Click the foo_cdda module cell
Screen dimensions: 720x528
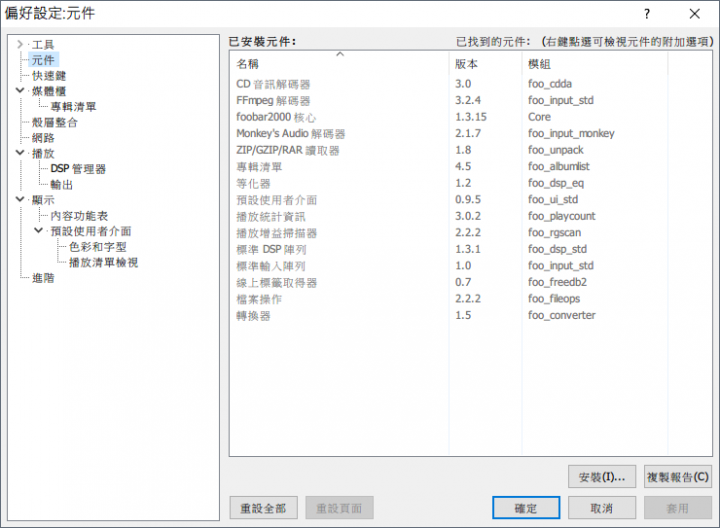pyautogui.click(x=550, y=84)
